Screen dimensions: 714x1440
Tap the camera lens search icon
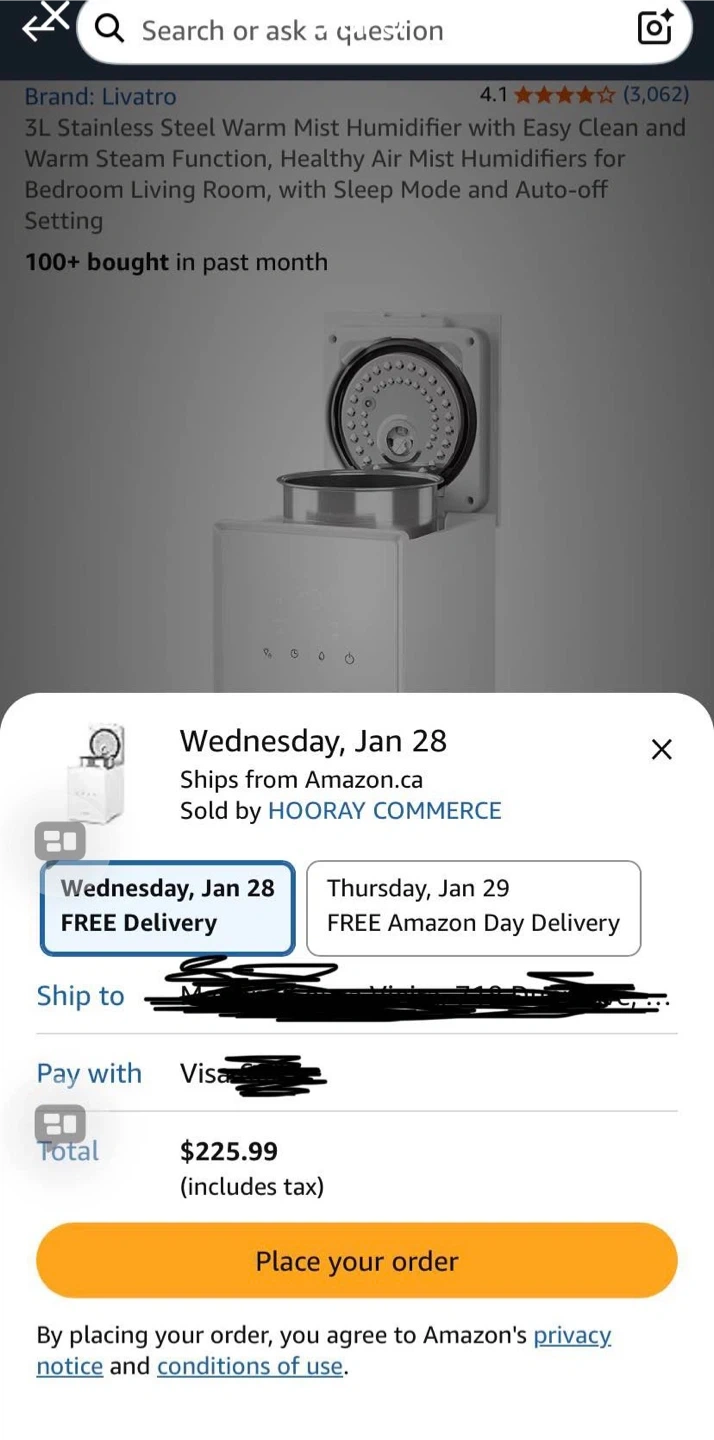pos(655,28)
